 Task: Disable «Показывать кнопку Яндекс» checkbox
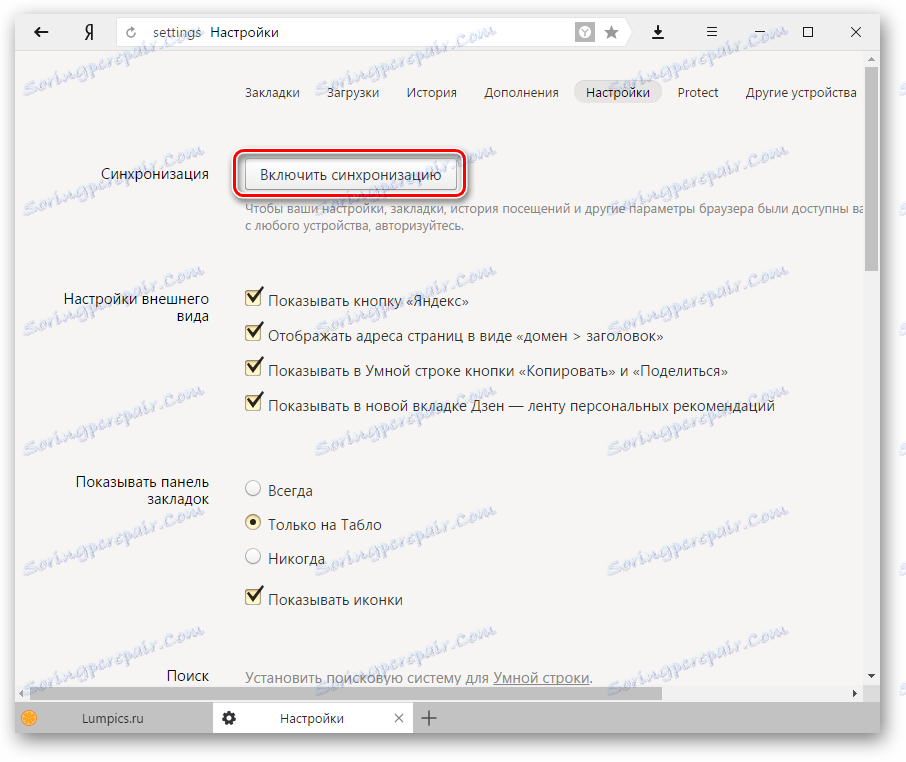tap(253, 296)
